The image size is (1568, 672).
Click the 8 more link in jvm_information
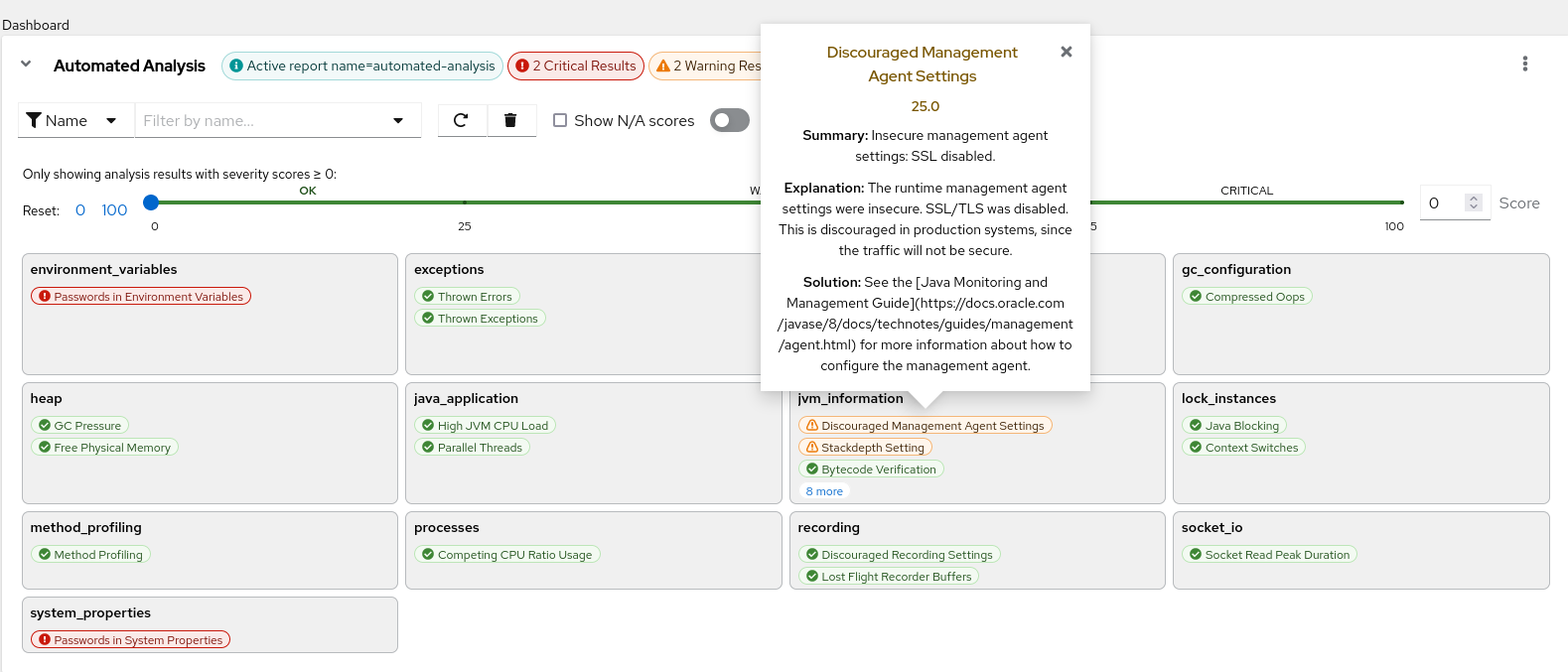(x=824, y=491)
